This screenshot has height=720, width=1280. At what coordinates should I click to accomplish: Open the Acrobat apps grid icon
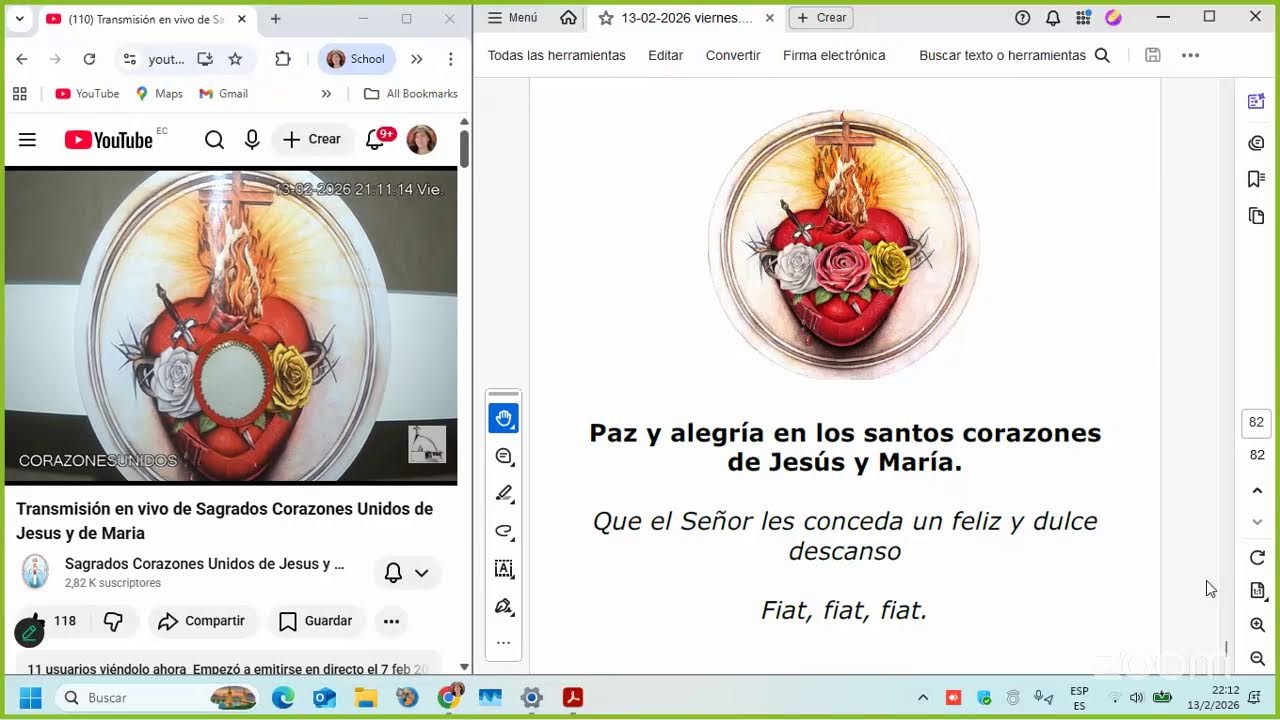pos(1083,17)
